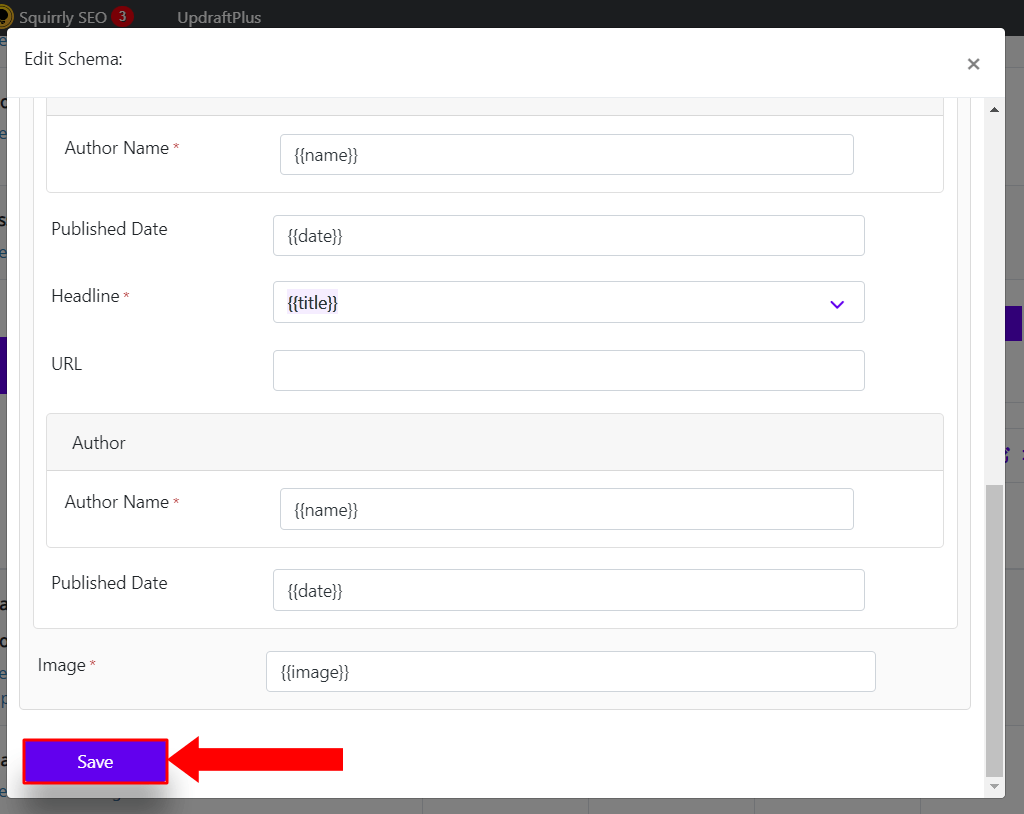The image size is (1024, 814).
Task: Expand the Headline dropdown chevron
Action: tap(837, 304)
